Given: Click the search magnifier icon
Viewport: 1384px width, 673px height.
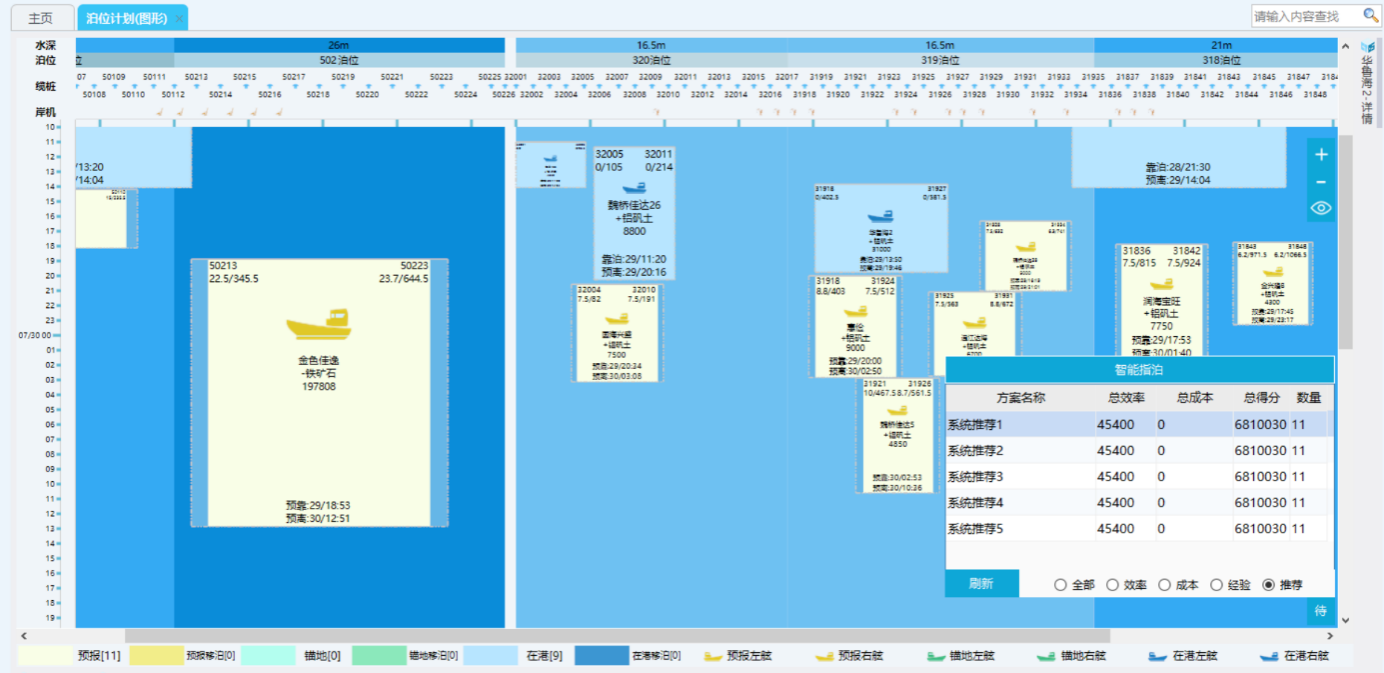Looking at the screenshot, I should 1370,16.
